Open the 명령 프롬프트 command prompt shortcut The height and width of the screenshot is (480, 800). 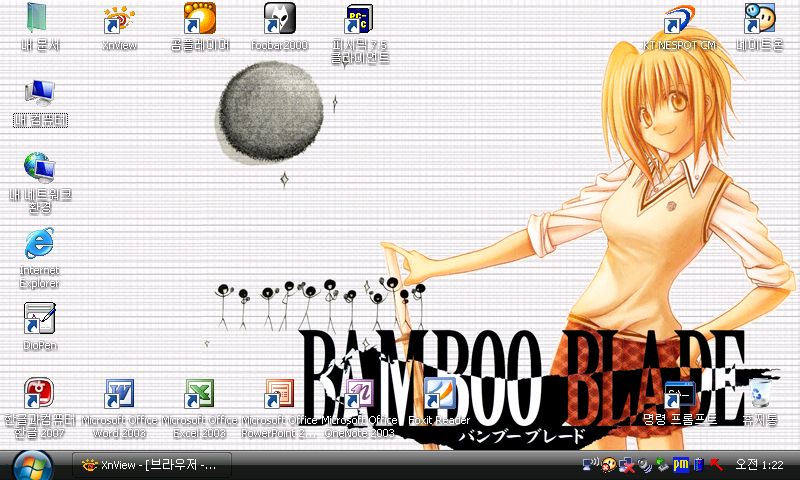point(680,394)
